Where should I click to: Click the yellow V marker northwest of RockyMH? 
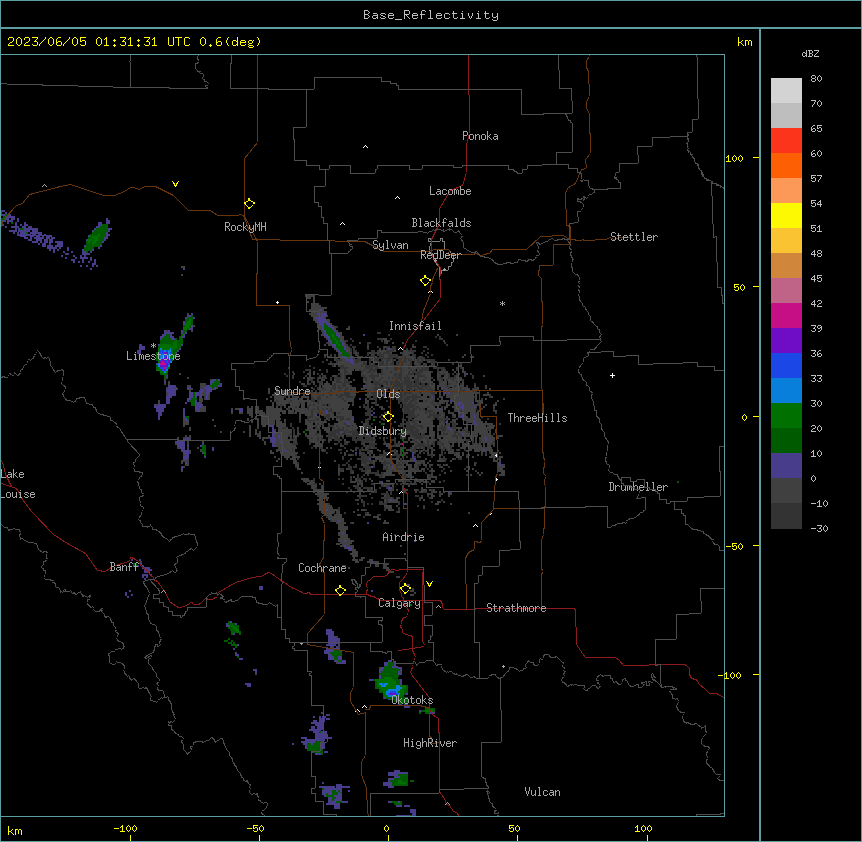tap(175, 184)
